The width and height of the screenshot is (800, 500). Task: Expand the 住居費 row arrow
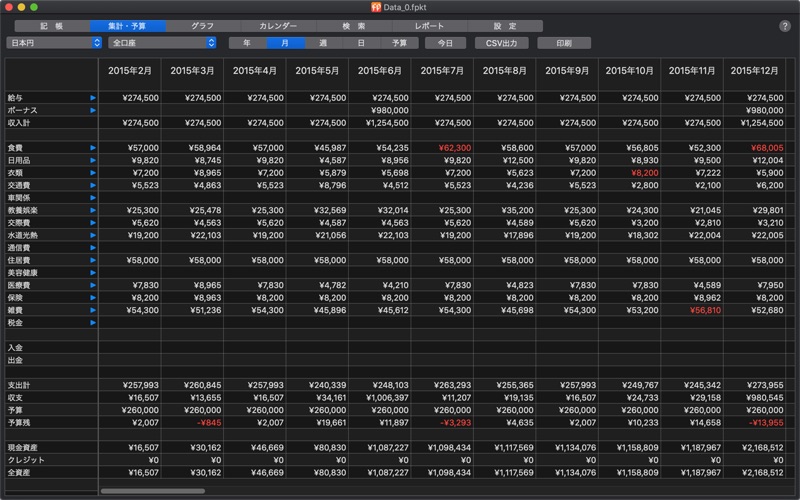coord(93,260)
